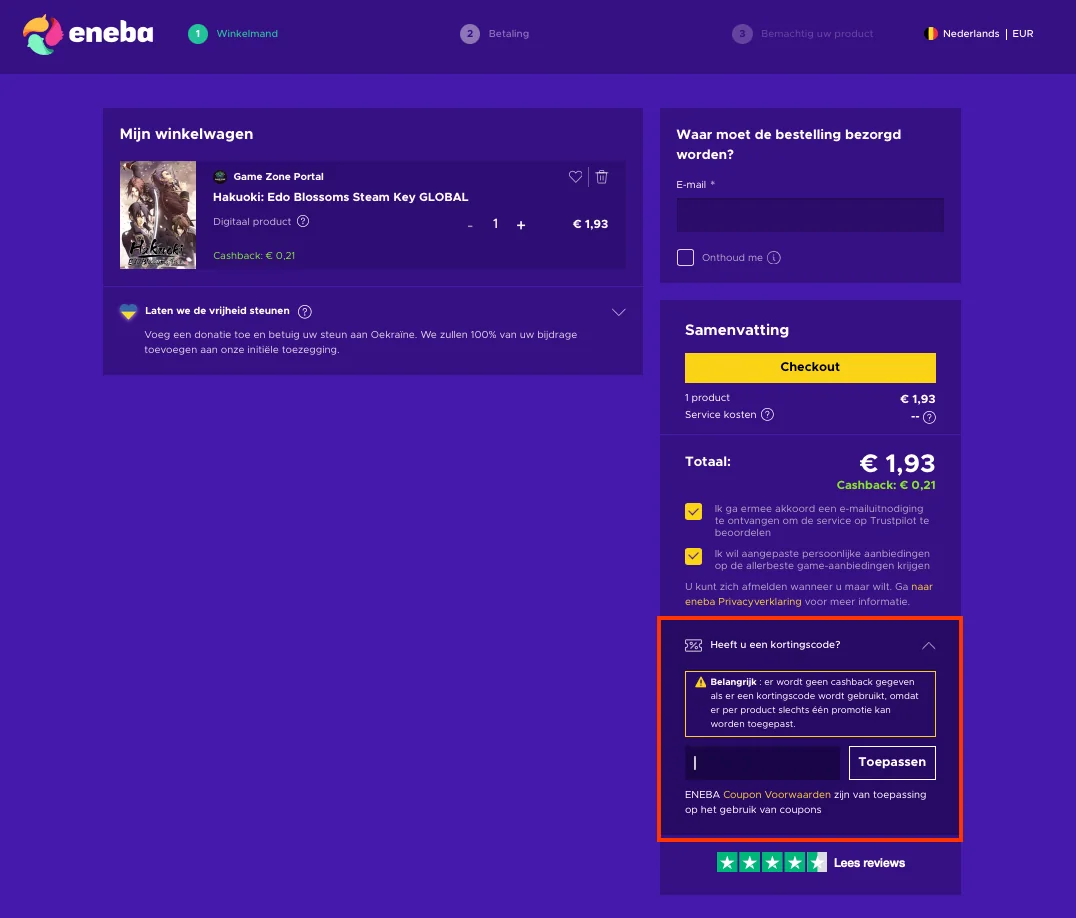Click the eneba logo
The height and width of the screenshot is (918, 1076).
pyautogui.click(x=88, y=34)
